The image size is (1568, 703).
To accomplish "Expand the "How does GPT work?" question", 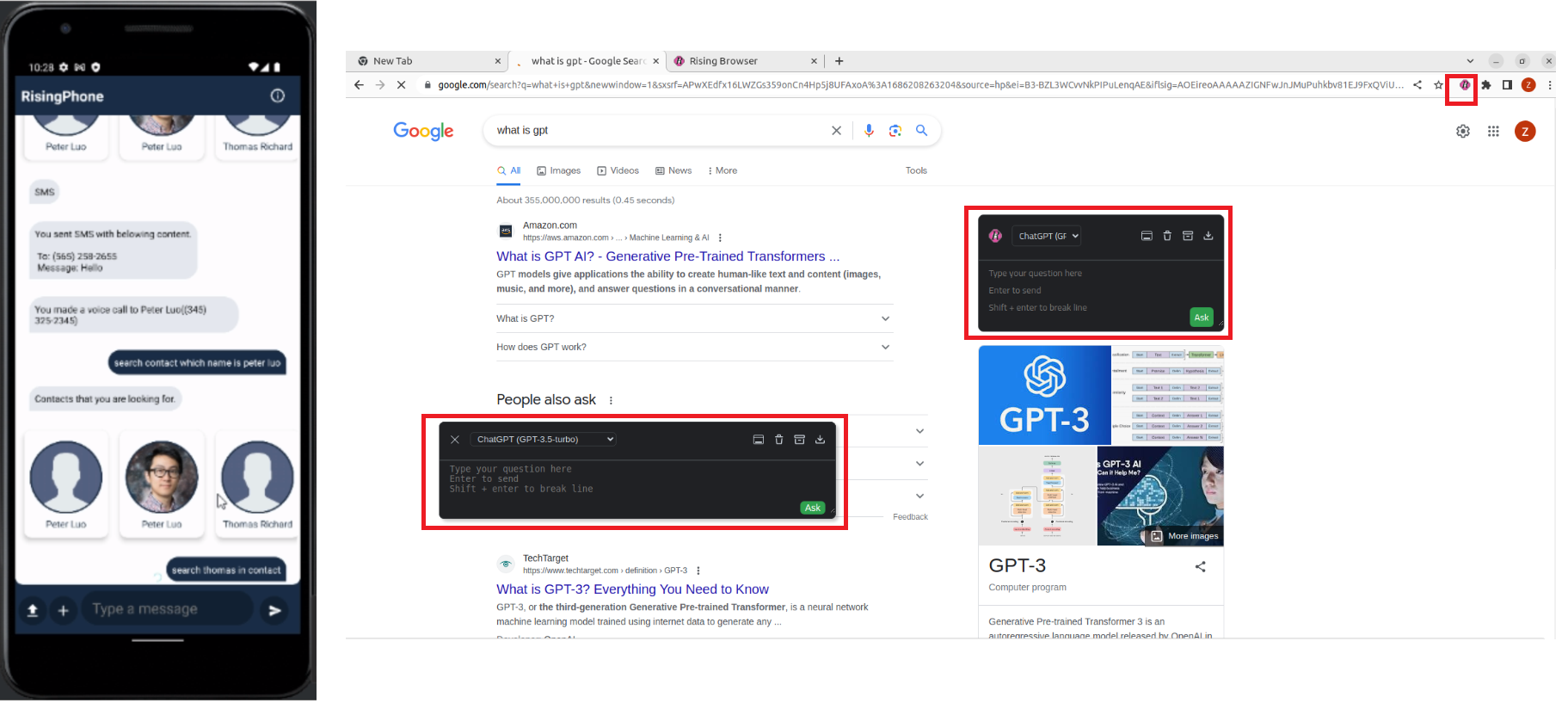I will pyautogui.click(x=694, y=347).
